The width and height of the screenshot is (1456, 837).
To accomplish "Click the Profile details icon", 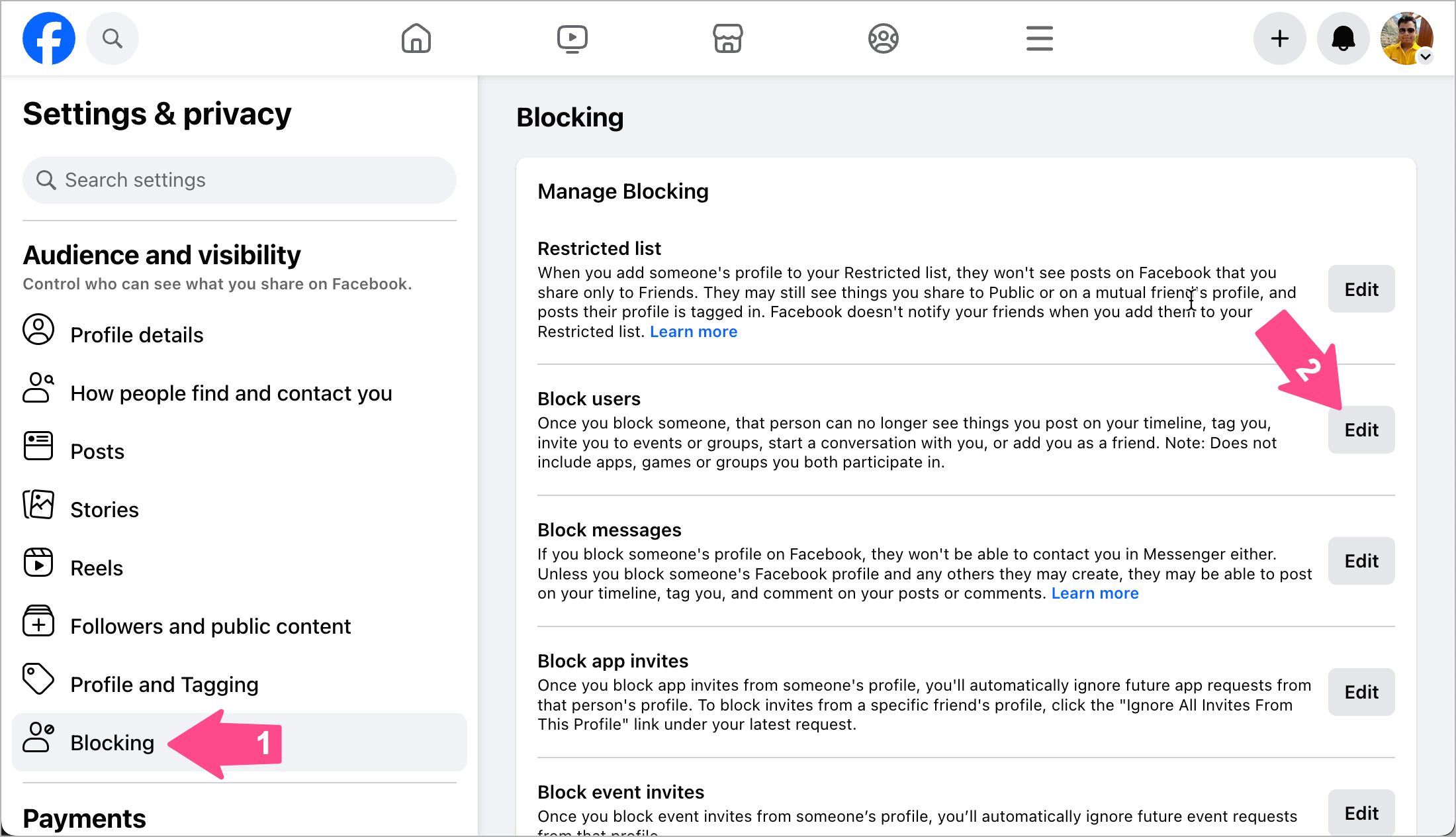I will (x=38, y=330).
